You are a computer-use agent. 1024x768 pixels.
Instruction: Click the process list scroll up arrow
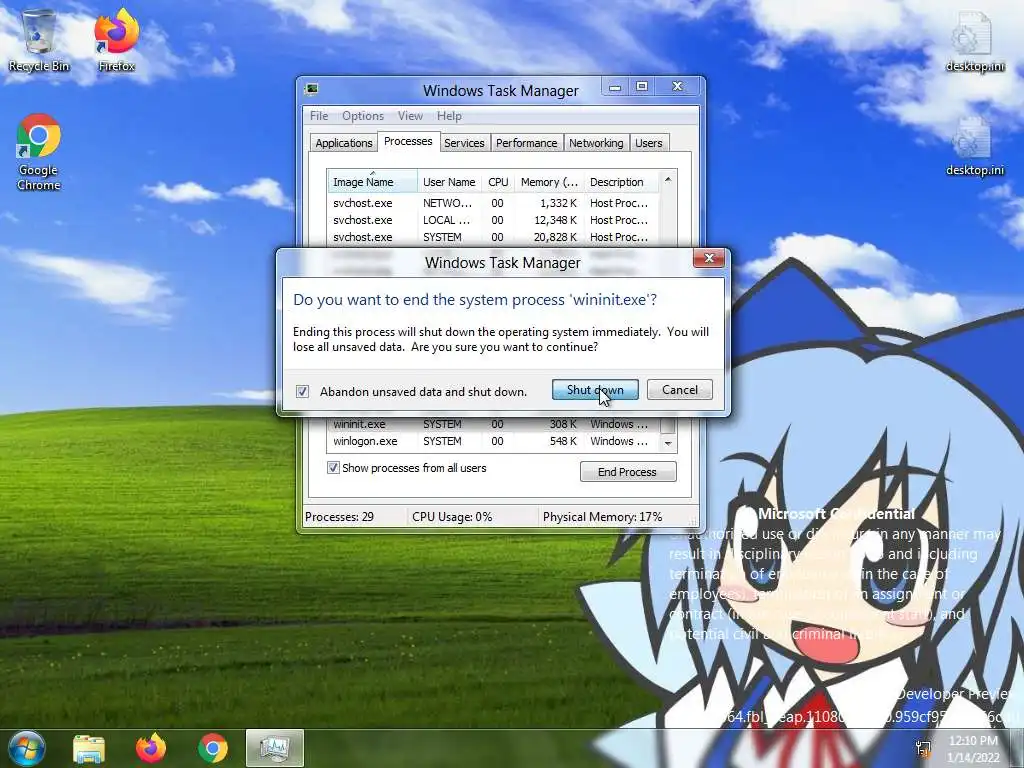(667, 180)
